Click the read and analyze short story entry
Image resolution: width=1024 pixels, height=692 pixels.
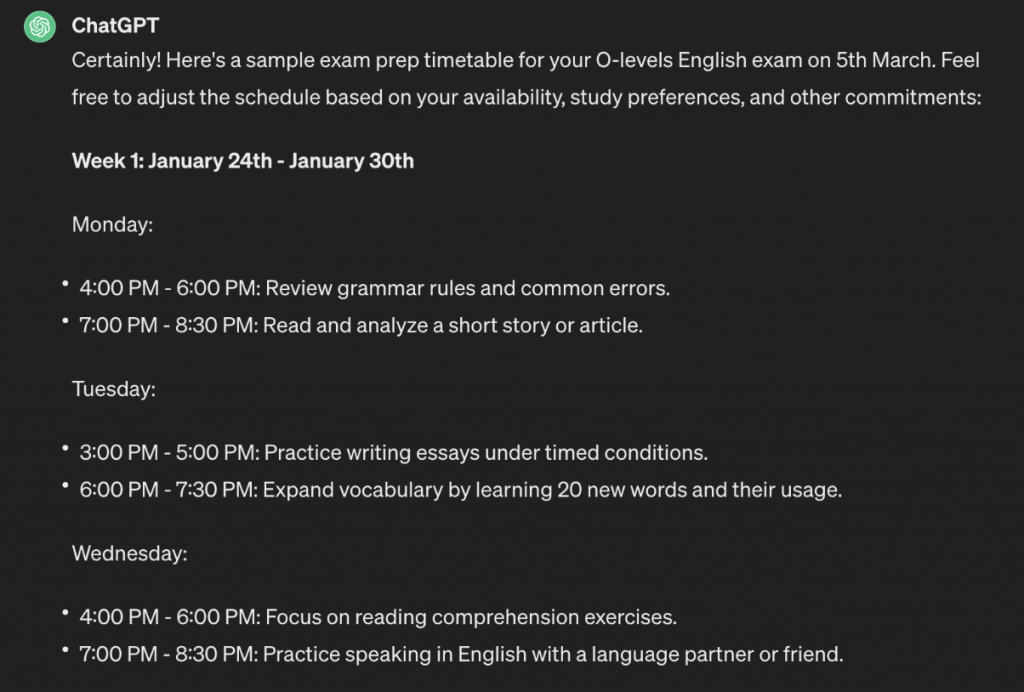tap(360, 325)
